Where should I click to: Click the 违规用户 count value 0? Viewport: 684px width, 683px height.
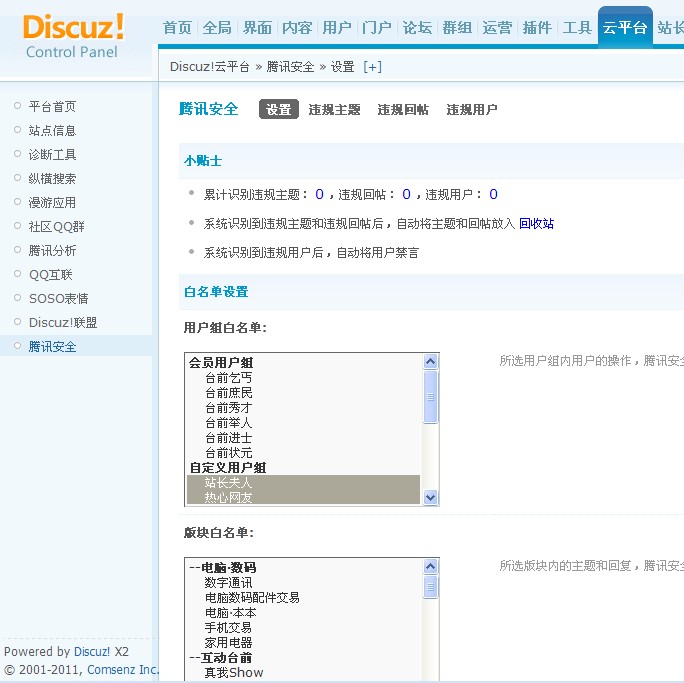tap(493, 194)
